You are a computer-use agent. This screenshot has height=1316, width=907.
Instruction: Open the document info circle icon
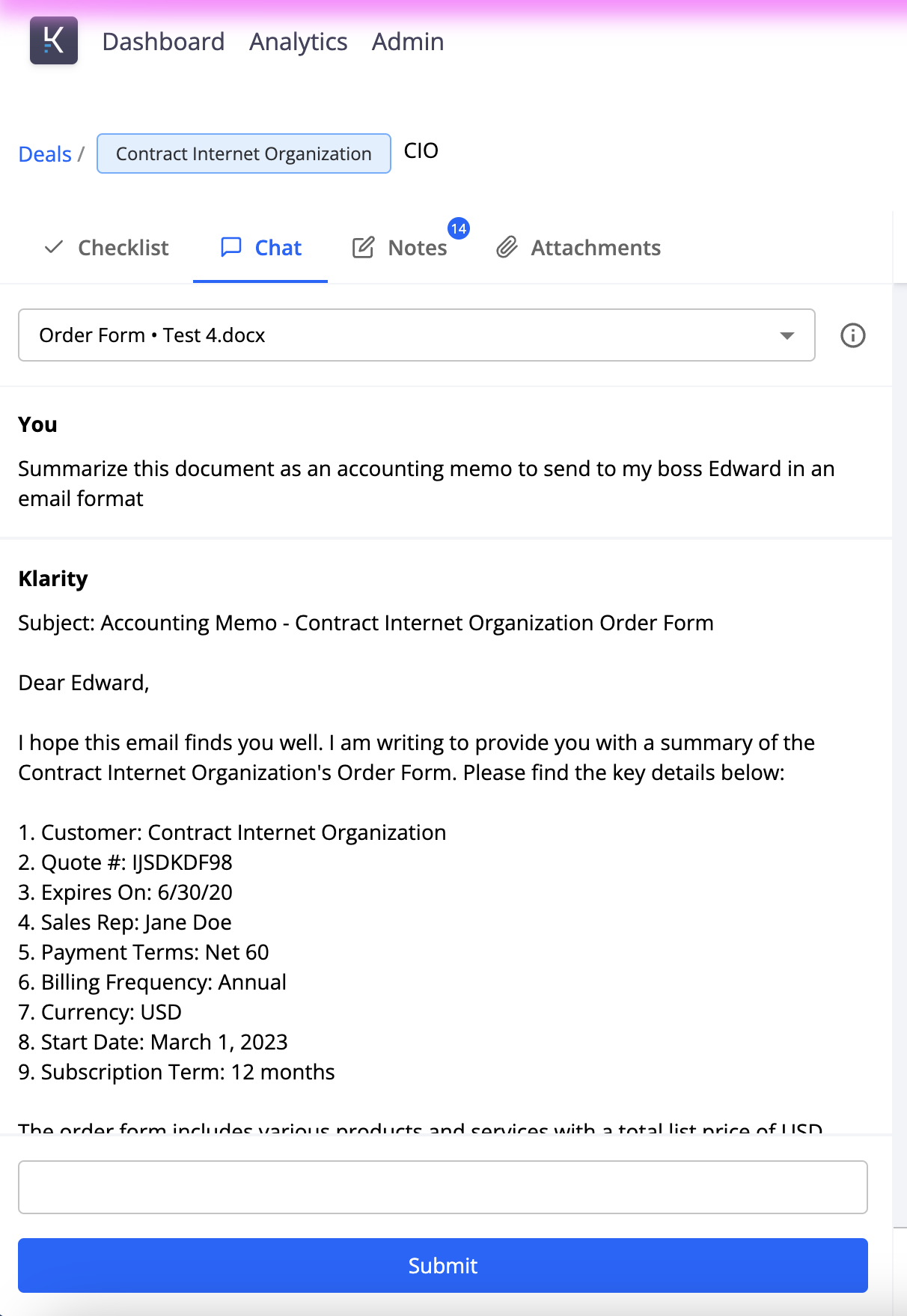point(852,335)
